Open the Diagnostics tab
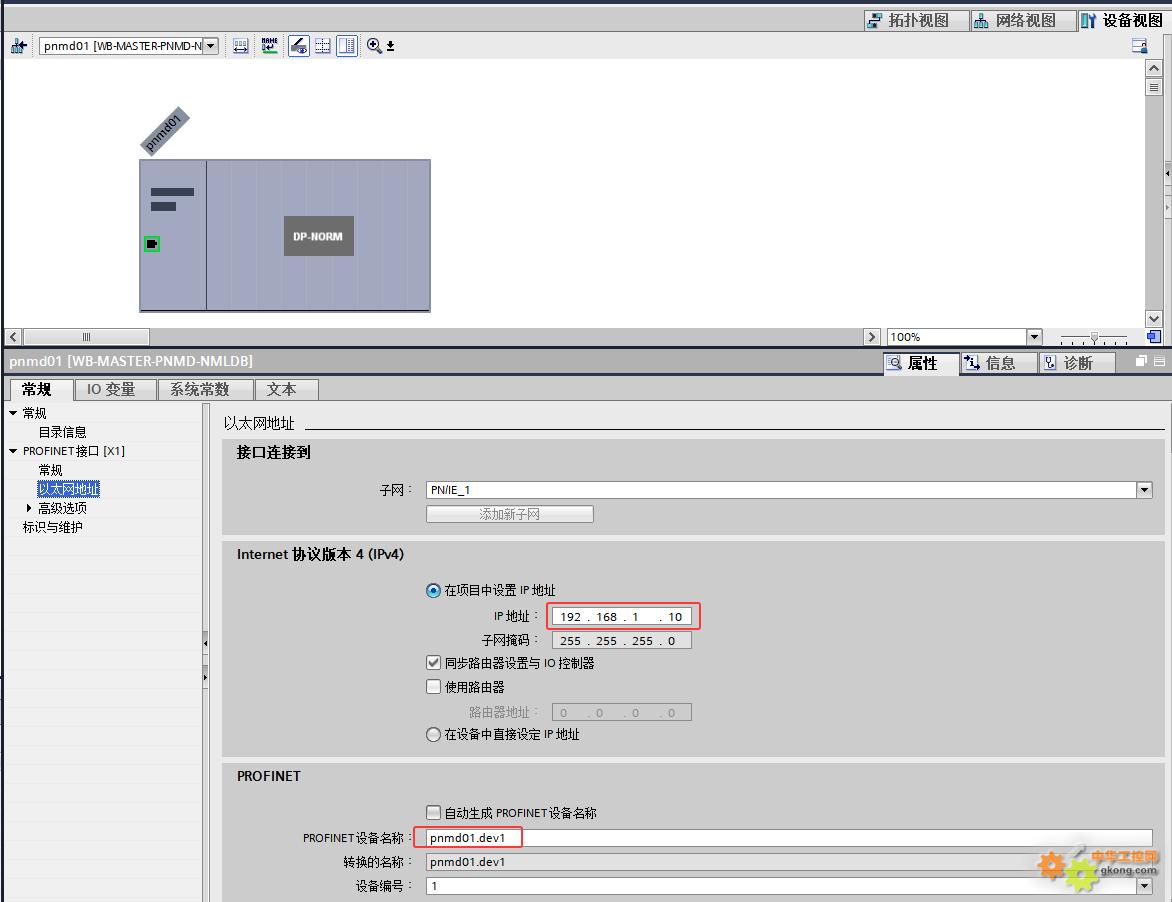 tap(1078, 363)
